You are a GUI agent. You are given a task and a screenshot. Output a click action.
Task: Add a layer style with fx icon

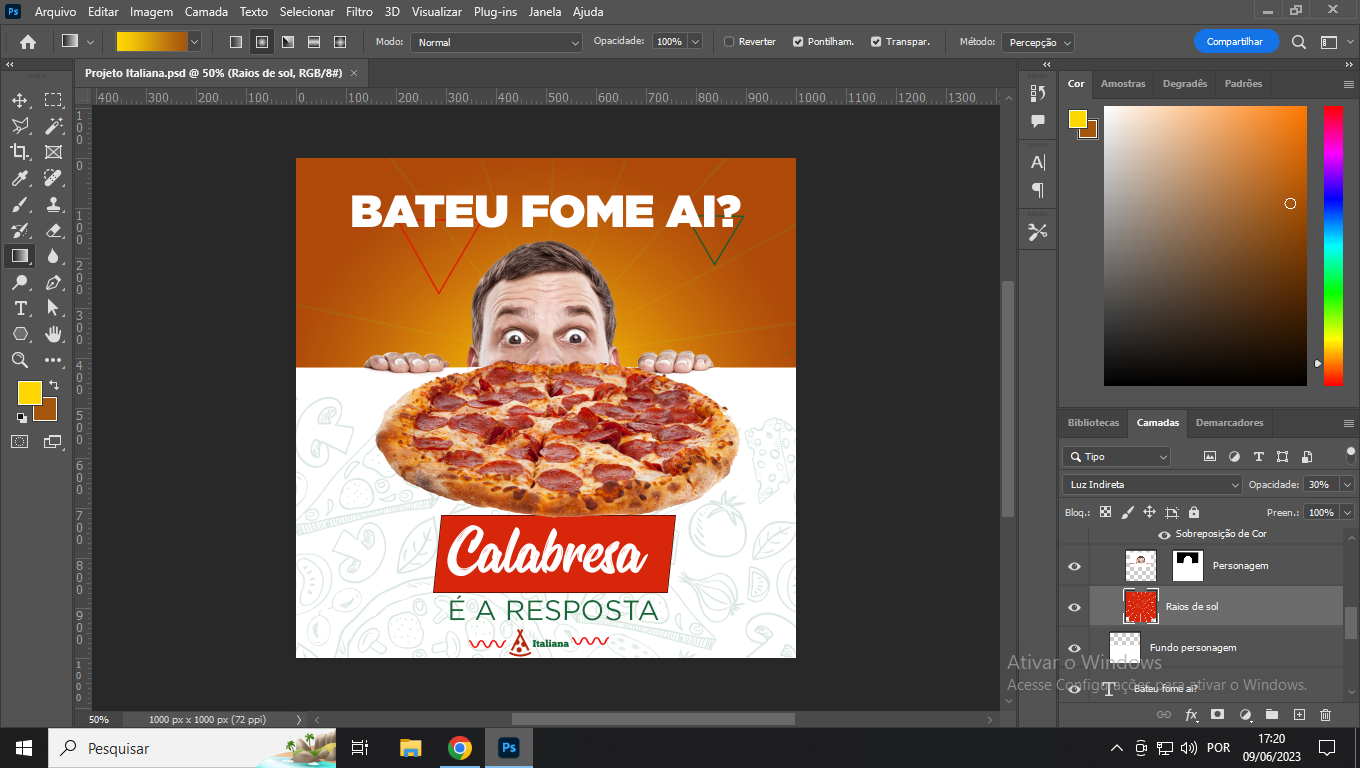tap(1191, 715)
